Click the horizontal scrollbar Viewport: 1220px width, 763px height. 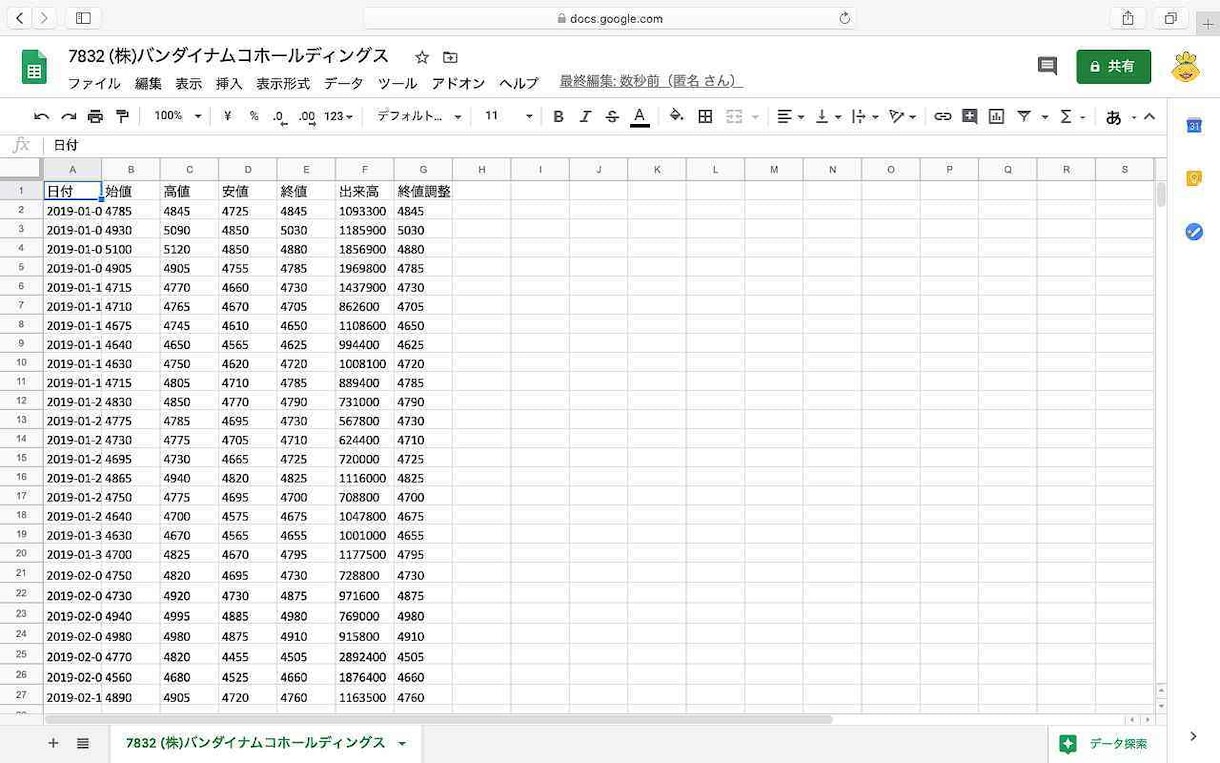(438, 719)
